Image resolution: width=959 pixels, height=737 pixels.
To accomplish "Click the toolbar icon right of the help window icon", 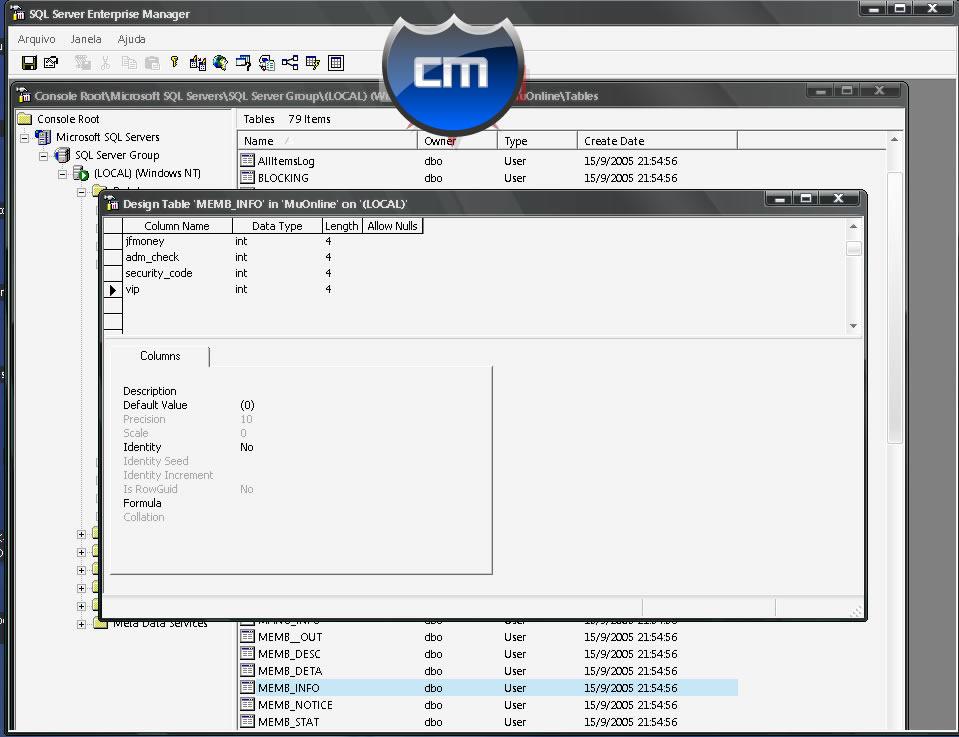I will 267,62.
